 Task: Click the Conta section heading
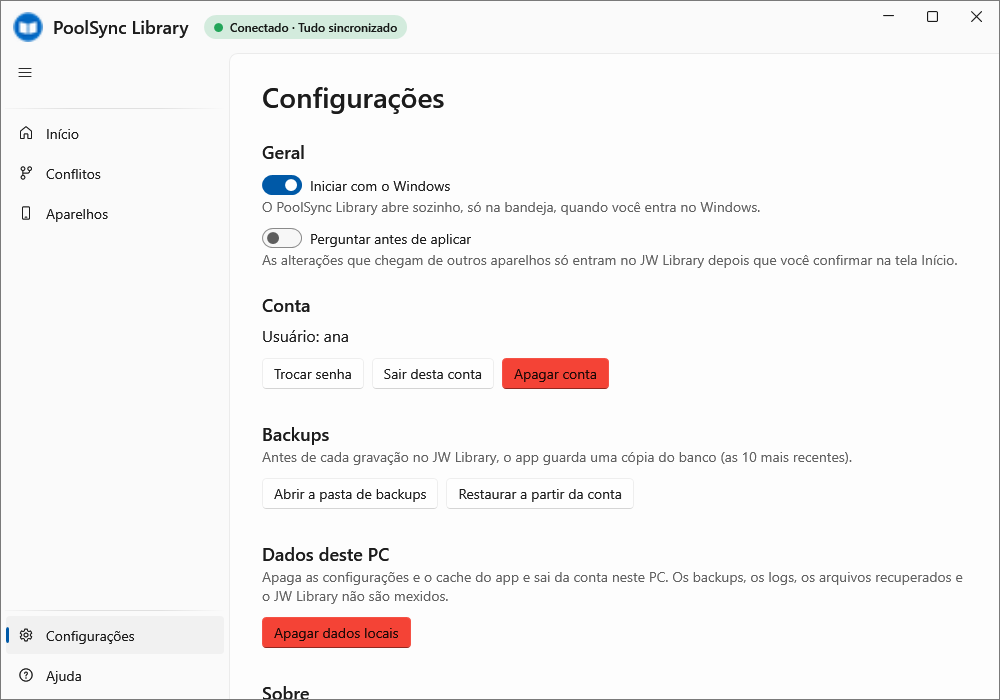pos(286,306)
